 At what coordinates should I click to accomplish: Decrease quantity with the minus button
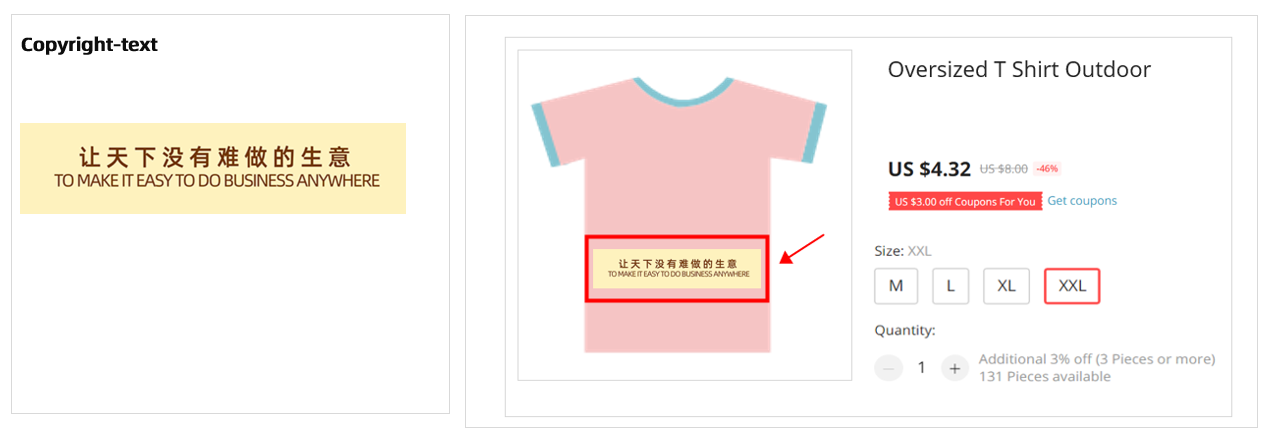pyautogui.click(x=888, y=368)
